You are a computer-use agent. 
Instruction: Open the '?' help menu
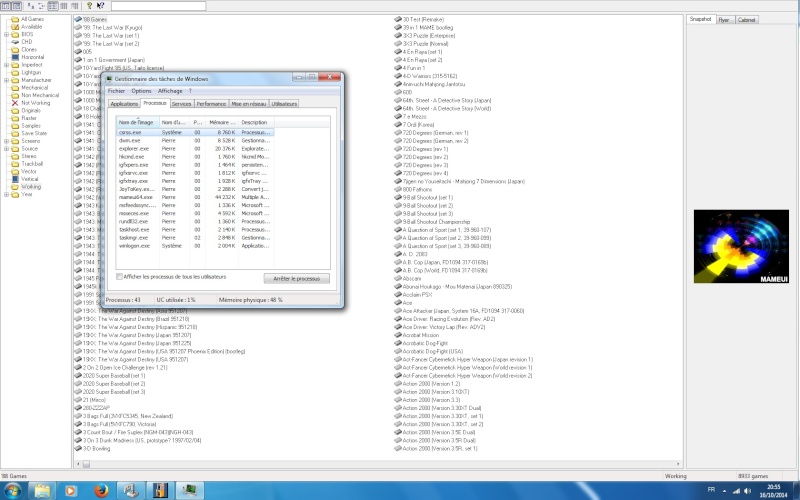coord(190,91)
